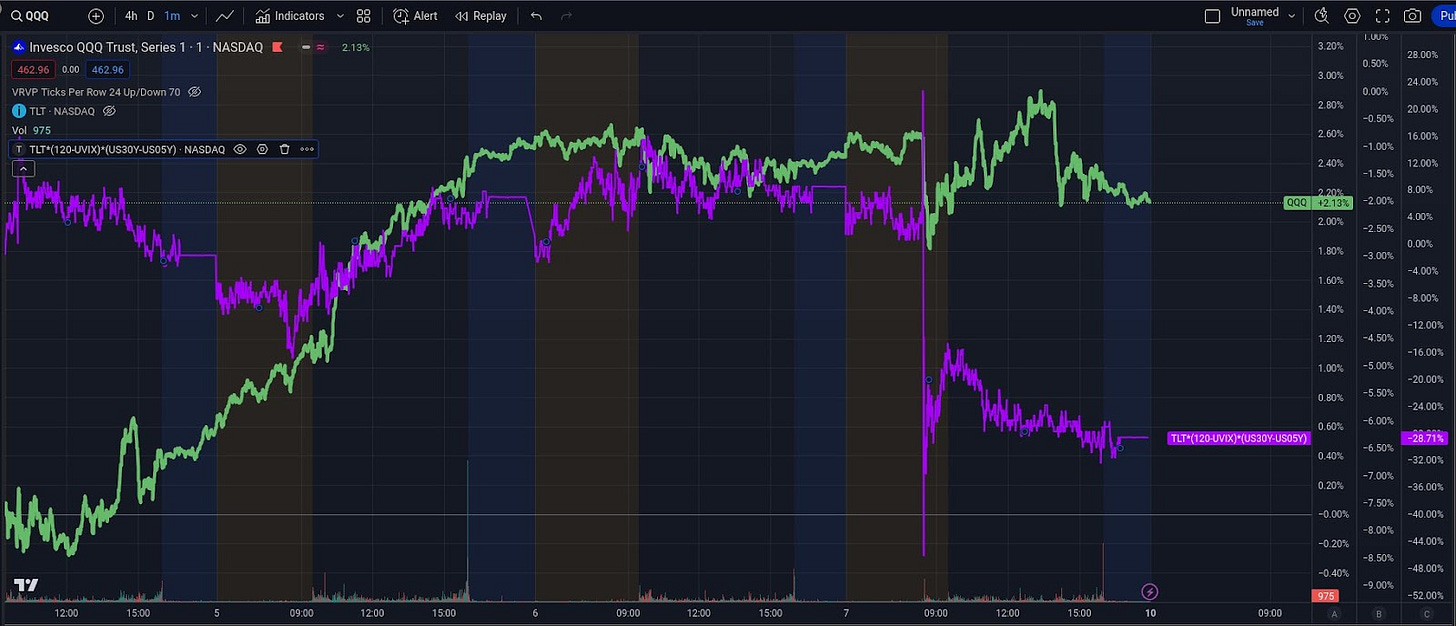This screenshot has width=1456, height=626.
Task: Undo the last chart action
Action: (x=537, y=16)
